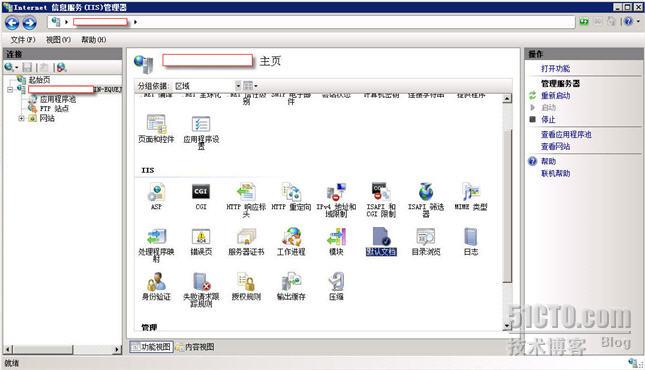Click the save icon in 连接 toolbar
The height and width of the screenshot is (370, 645).
click(27, 67)
